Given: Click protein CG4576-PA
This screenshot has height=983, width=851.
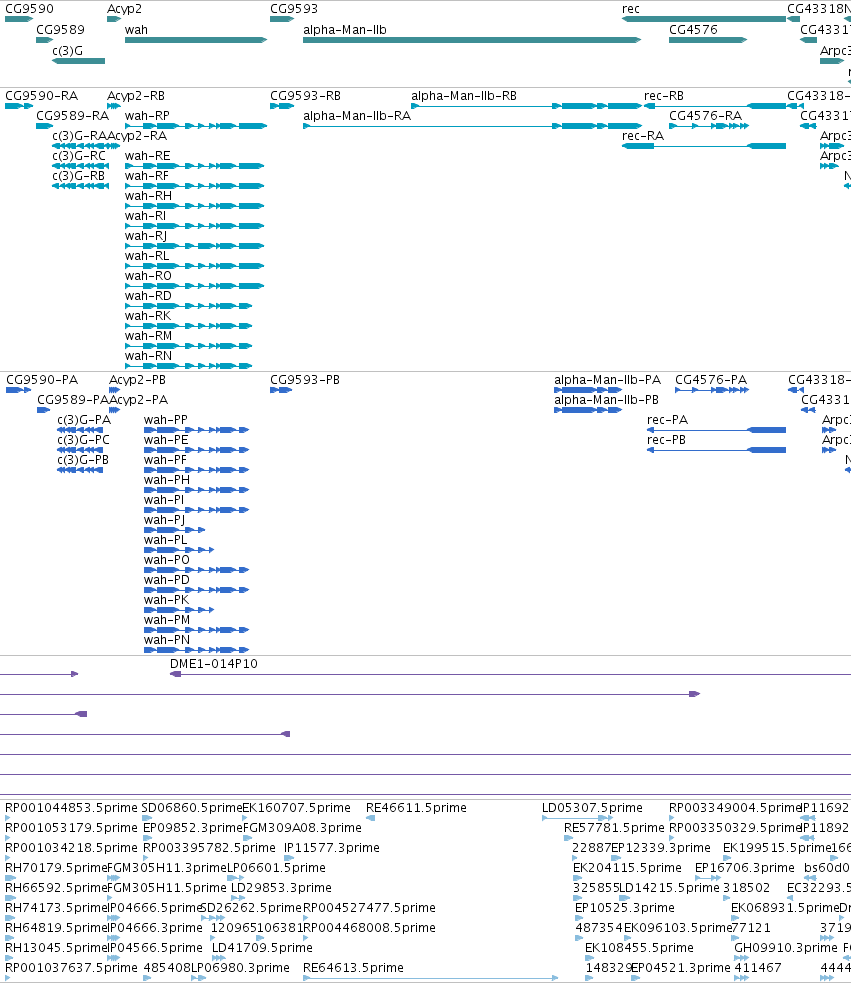Looking at the screenshot, I should click(x=712, y=390).
